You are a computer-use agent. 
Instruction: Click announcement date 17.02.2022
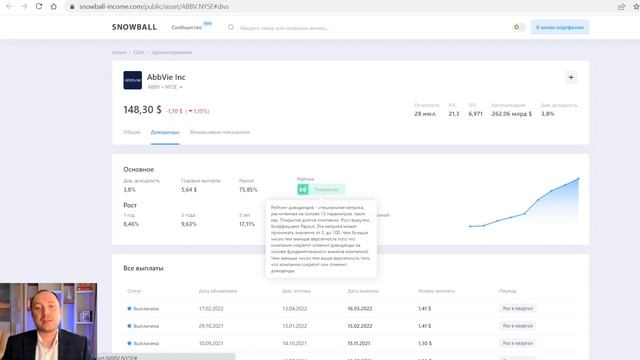(211, 309)
